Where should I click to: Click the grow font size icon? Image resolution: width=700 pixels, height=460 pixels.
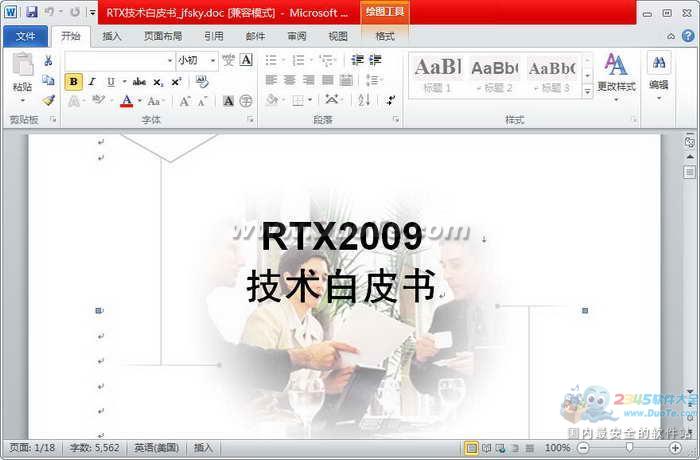click(184, 101)
